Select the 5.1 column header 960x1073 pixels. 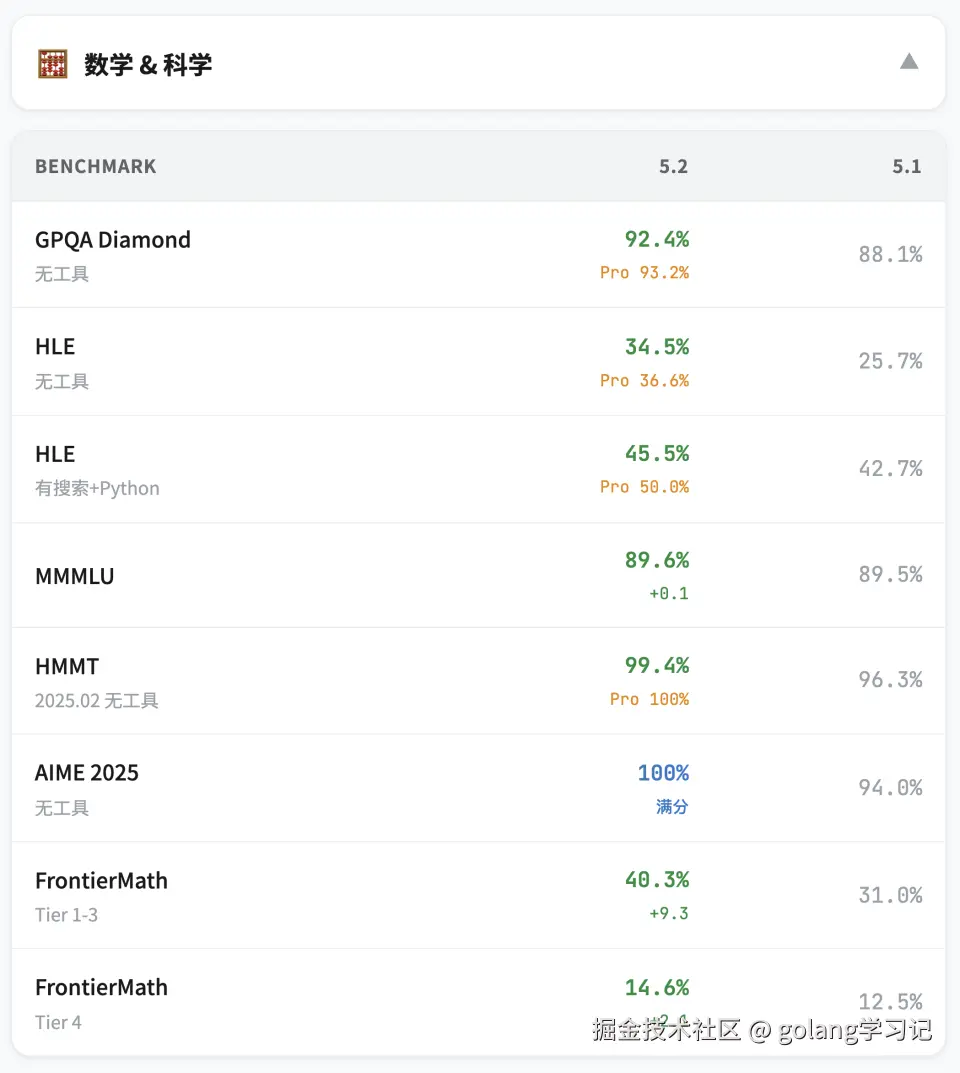click(x=906, y=166)
